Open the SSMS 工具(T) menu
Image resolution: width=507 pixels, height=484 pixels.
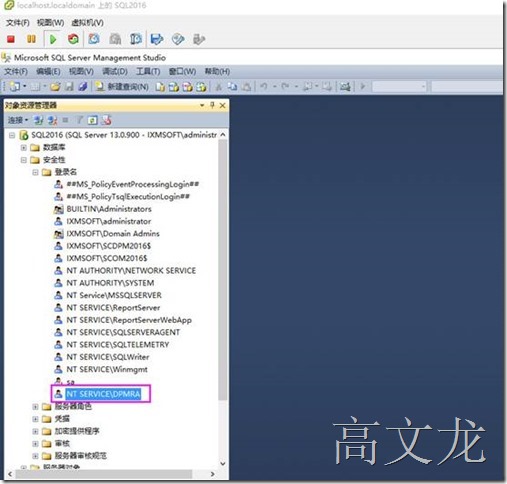[148, 71]
